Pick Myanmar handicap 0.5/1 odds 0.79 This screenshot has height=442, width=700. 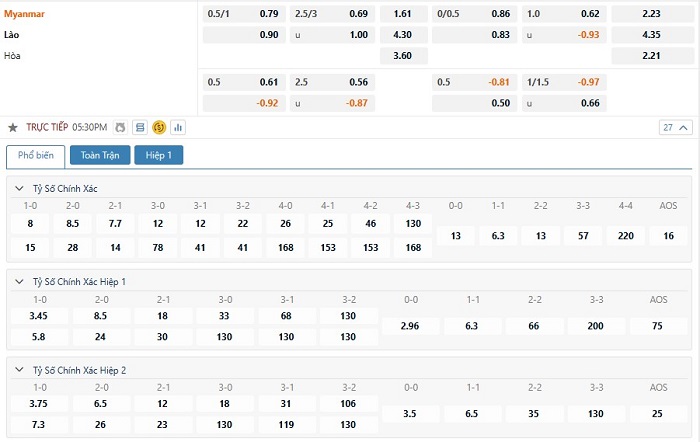[244, 14]
